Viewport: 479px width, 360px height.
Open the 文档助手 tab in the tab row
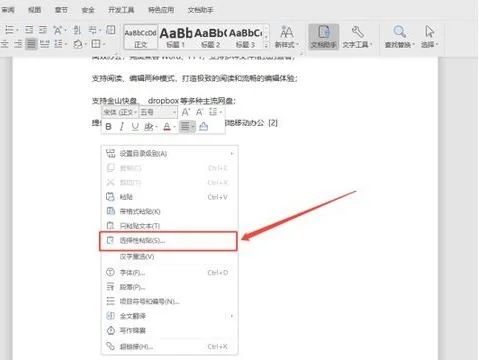[200, 10]
